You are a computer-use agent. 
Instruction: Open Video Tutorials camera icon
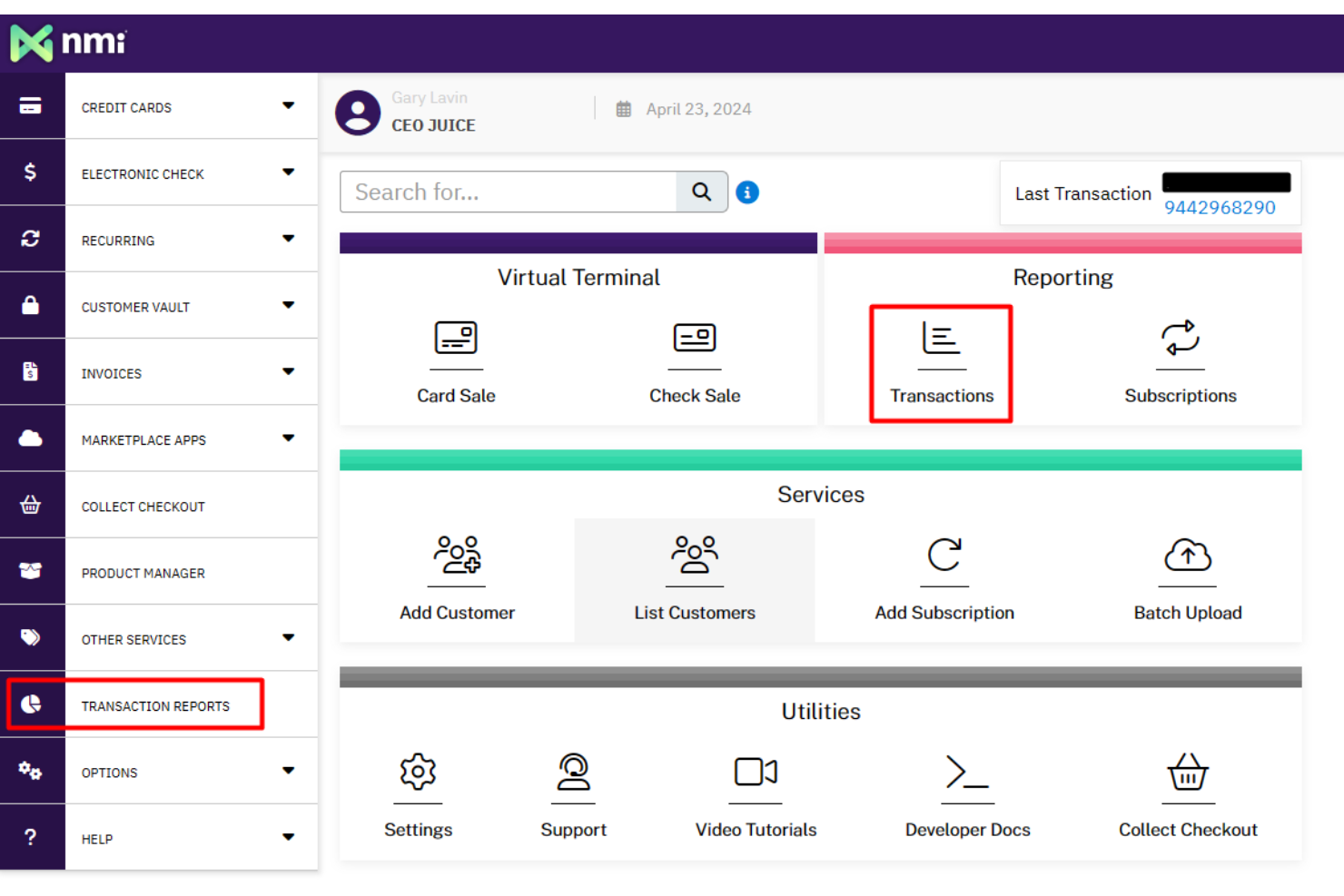coord(756,772)
